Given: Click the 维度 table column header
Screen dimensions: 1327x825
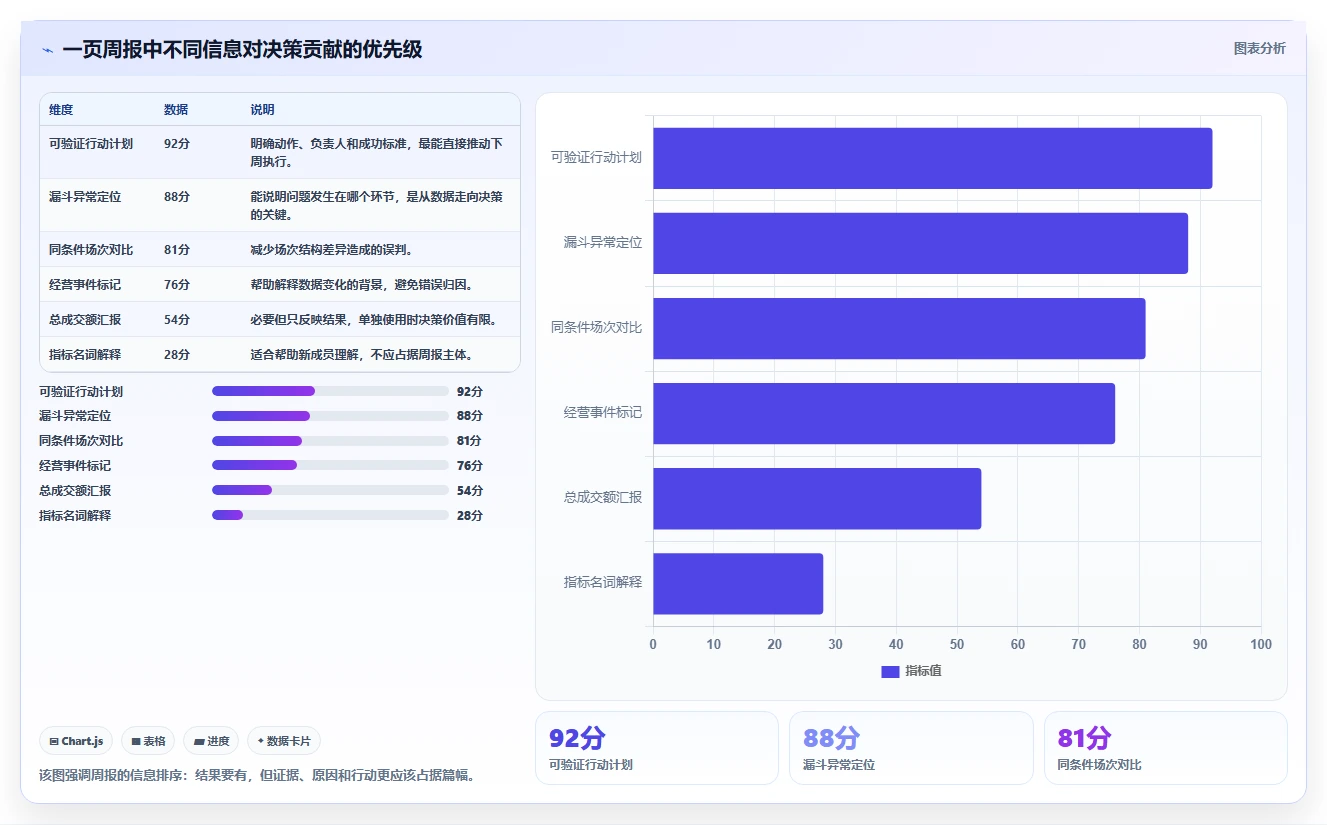Looking at the screenshot, I should pos(61,110).
